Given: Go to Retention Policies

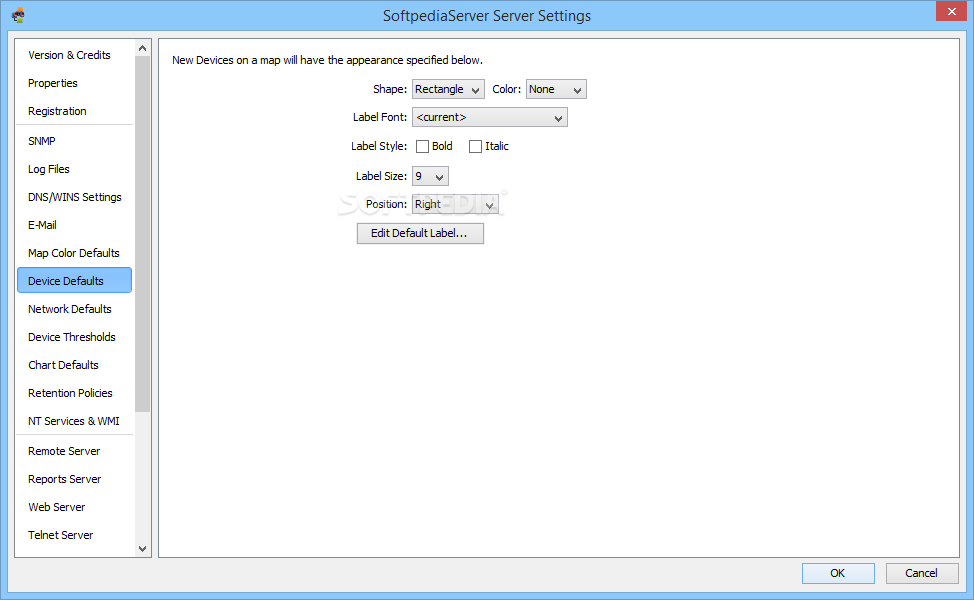Looking at the screenshot, I should tap(75, 393).
